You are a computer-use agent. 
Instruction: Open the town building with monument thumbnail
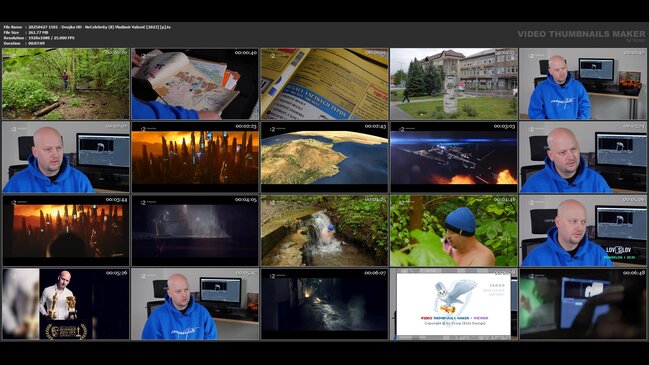[x=454, y=84]
